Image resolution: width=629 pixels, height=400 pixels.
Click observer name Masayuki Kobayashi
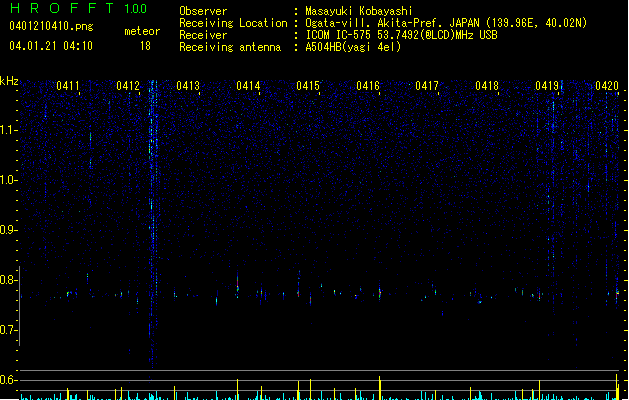pos(359,11)
